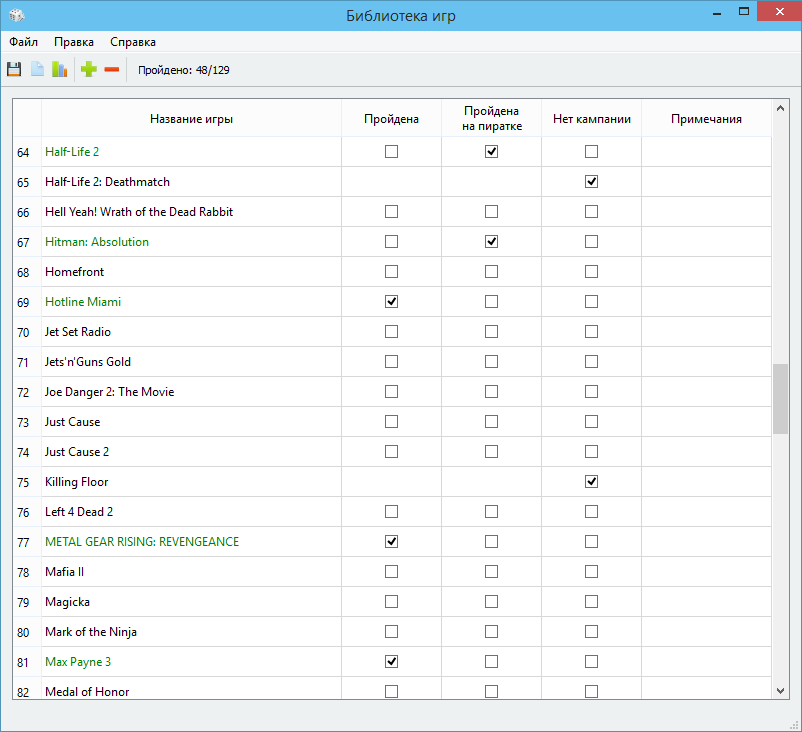Open the Справка menu
The image size is (802, 732).
pos(133,42)
